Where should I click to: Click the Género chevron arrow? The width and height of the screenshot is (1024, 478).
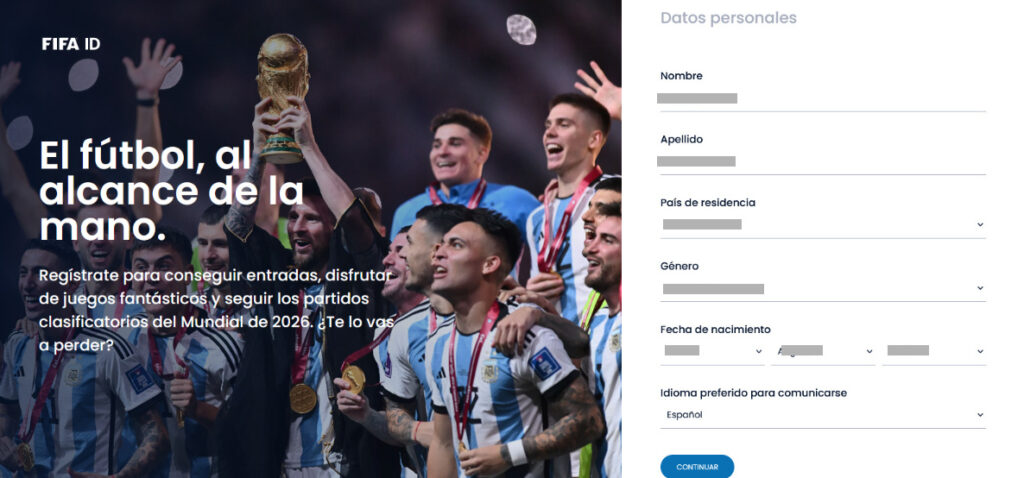pos(980,288)
